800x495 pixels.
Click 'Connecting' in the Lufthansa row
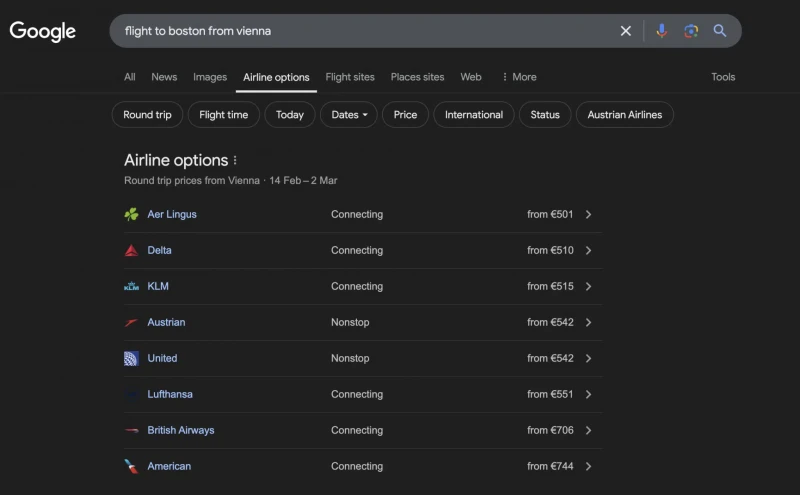point(357,394)
